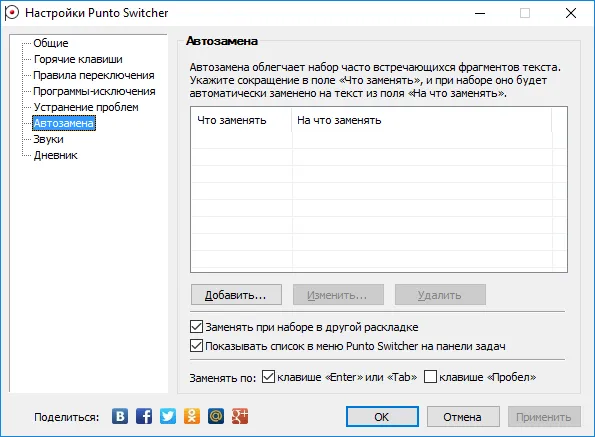595x437 pixels.
Task: Uncheck клавише «Enter» или «Tab» checkbox
Action: [x=268, y=377]
